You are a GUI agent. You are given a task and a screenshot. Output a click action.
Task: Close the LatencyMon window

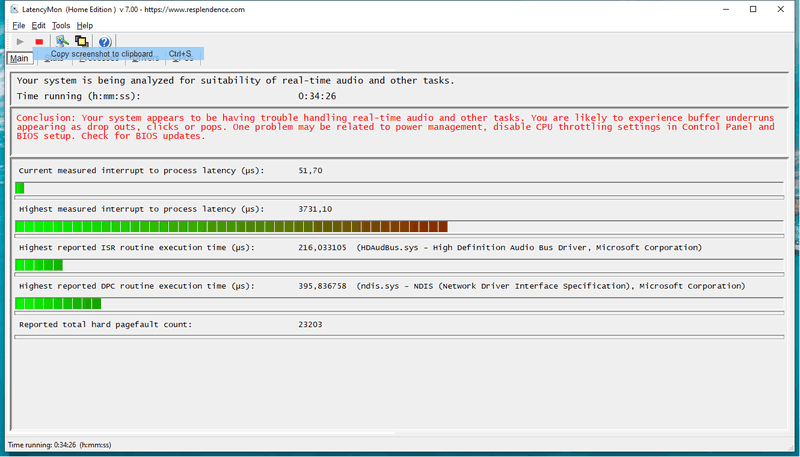click(781, 9)
